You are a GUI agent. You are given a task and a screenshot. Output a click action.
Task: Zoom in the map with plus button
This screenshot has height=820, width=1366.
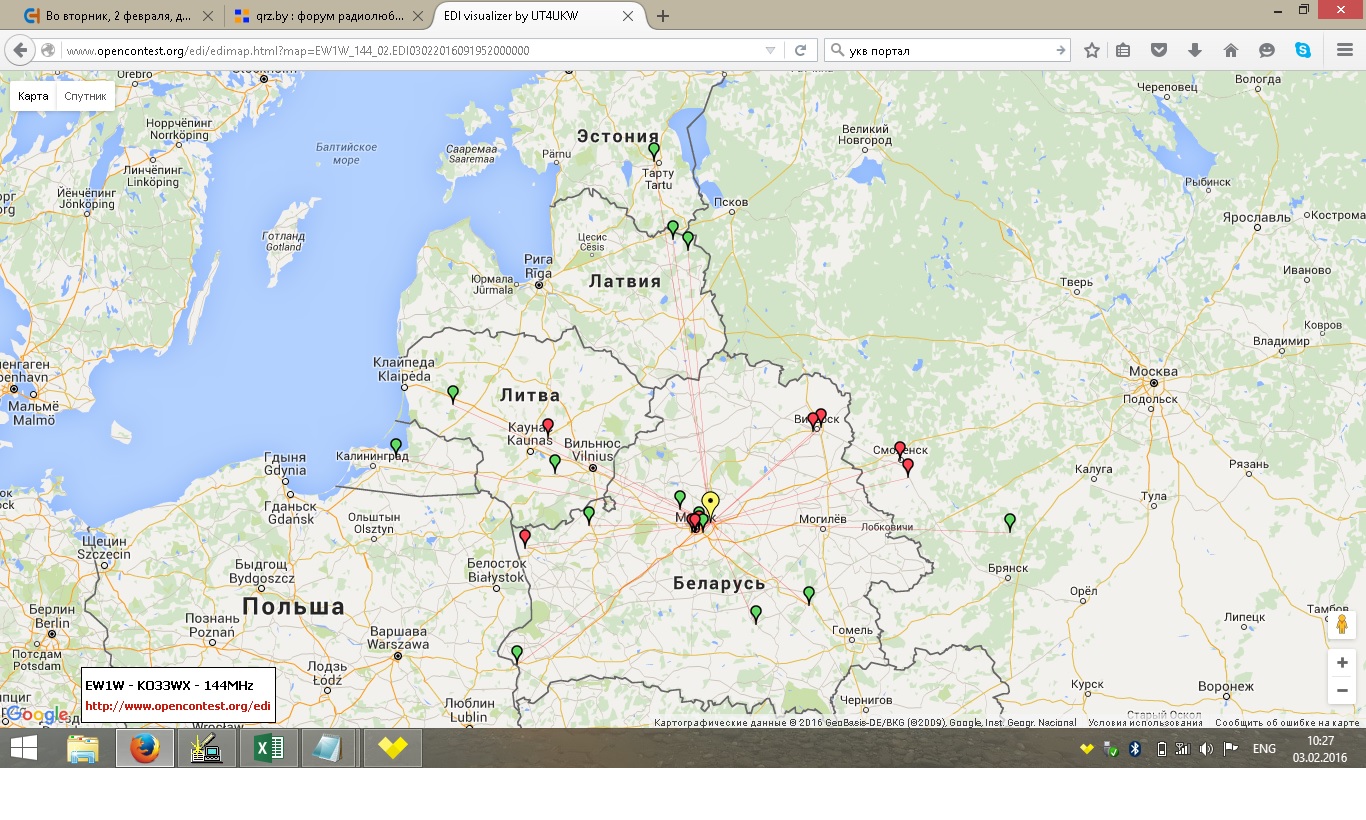pyautogui.click(x=1342, y=663)
